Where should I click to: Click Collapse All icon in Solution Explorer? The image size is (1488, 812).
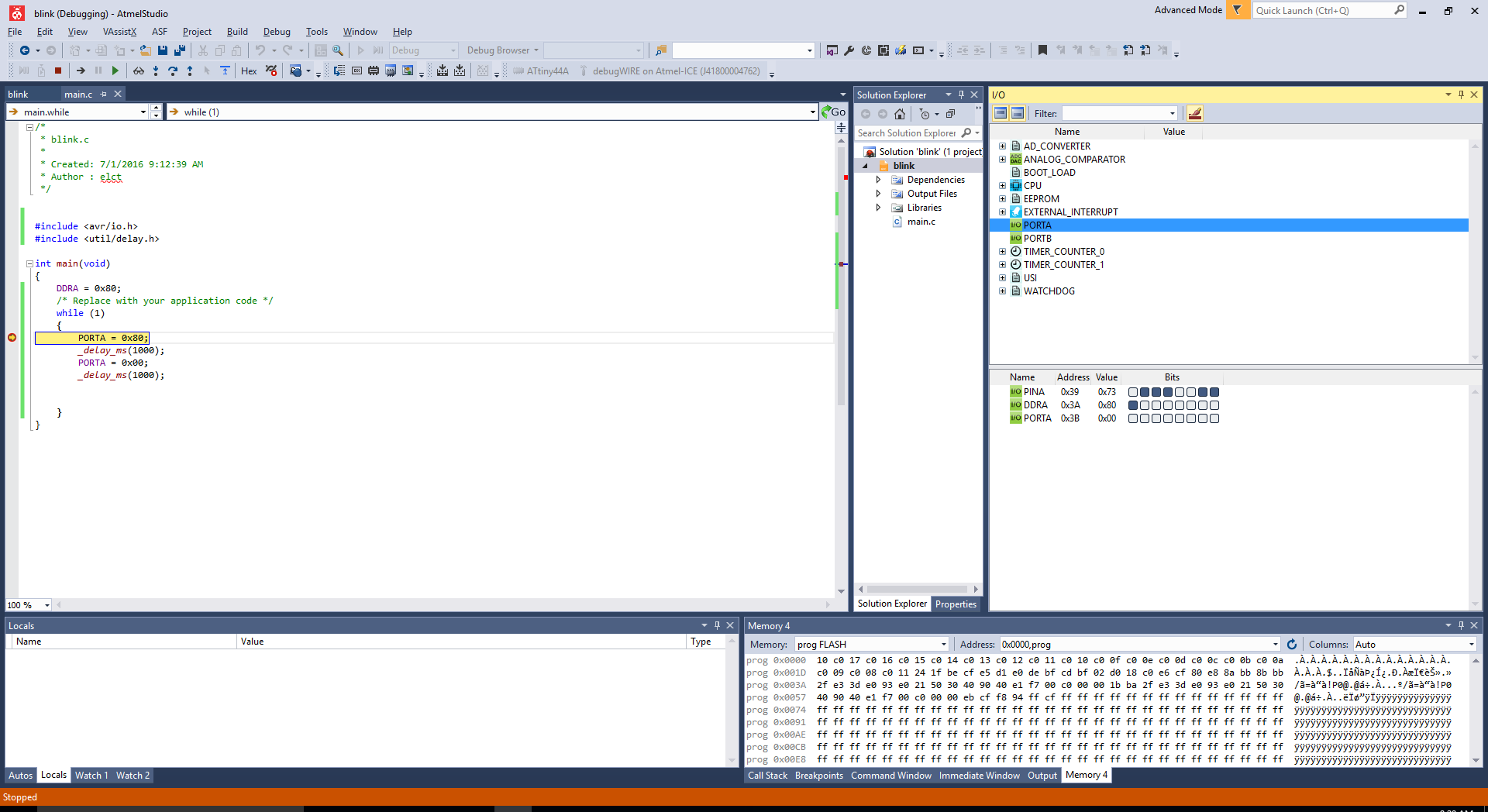[951, 114]
